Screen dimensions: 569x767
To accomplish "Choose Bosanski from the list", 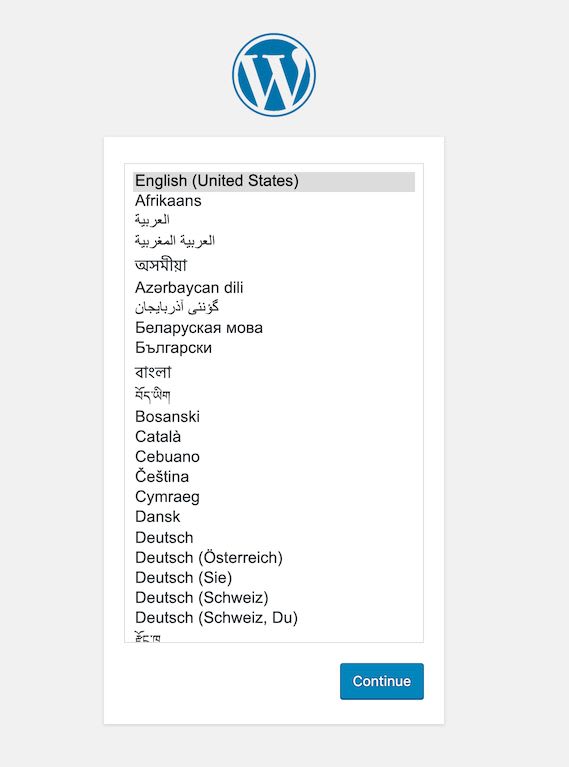I will pyautogui.click(x=273, y=417).
